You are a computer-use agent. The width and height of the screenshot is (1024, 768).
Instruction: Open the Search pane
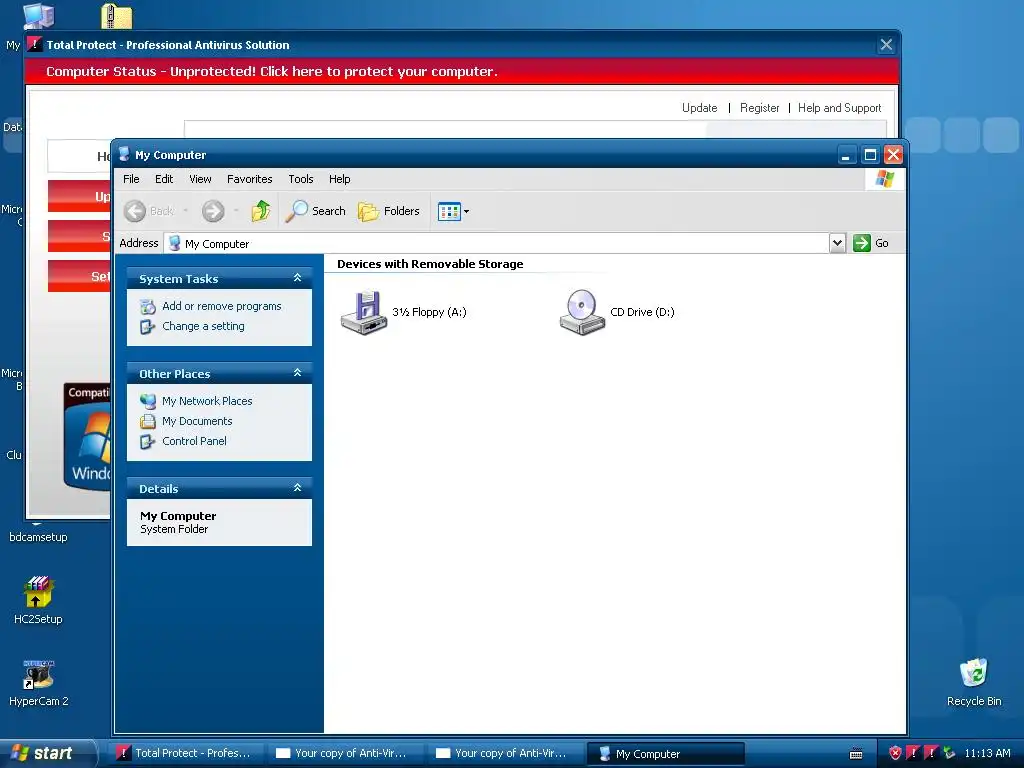tap(315, 211)
